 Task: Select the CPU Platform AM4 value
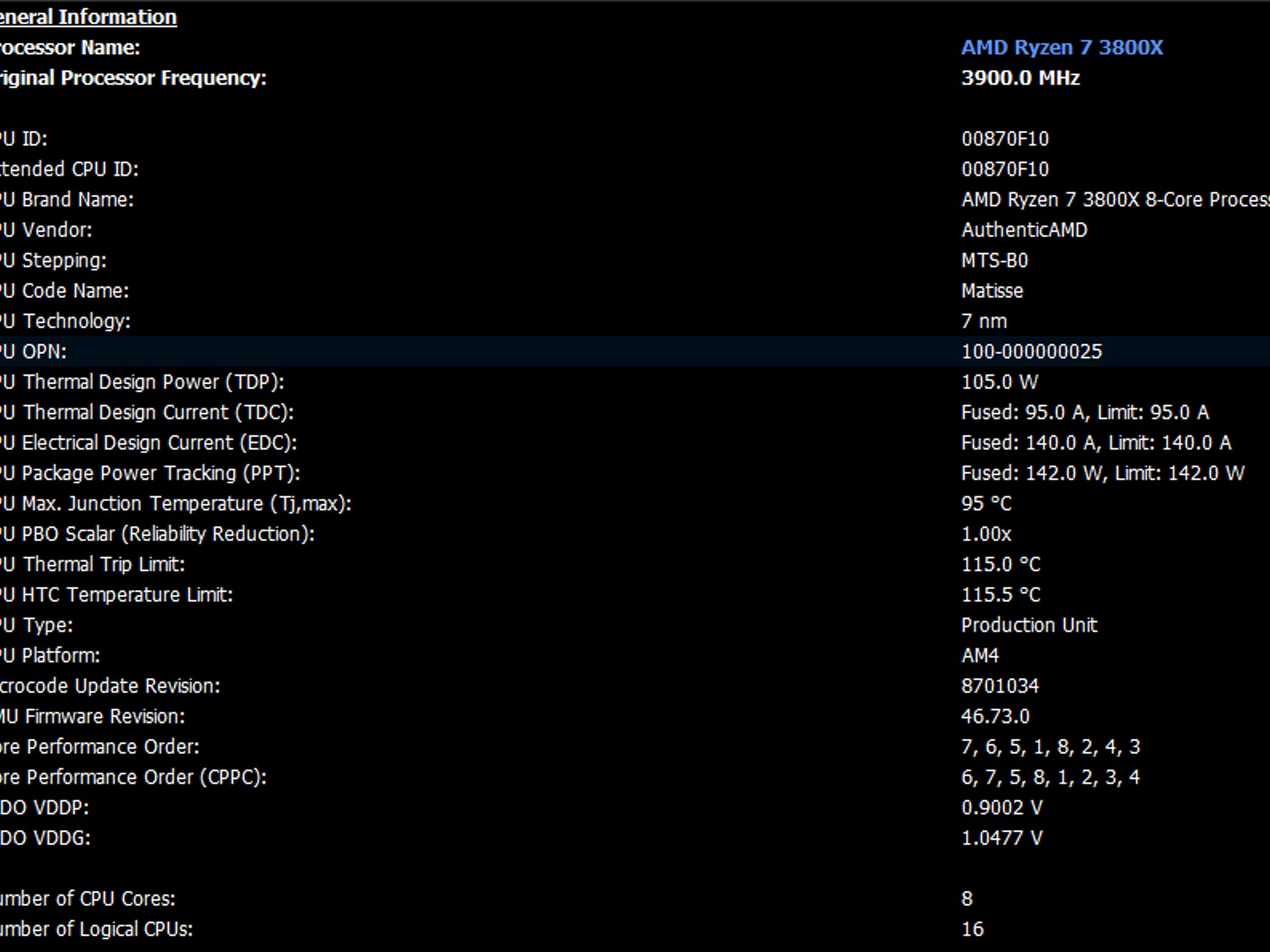click(x=980, y=655)
